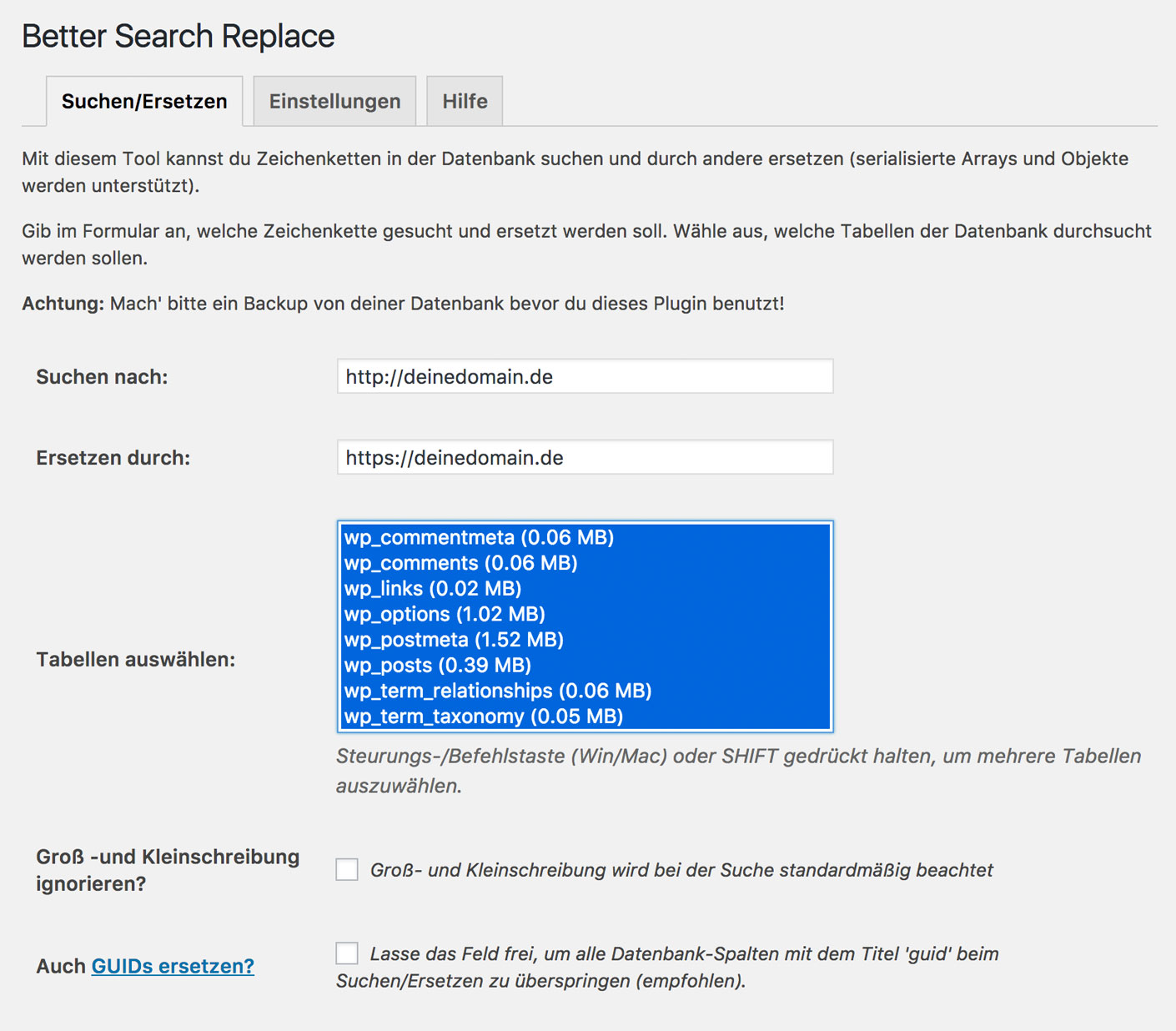
Task: Open the 'GUIDs ersetzen?' link
Action: point(173,966)
